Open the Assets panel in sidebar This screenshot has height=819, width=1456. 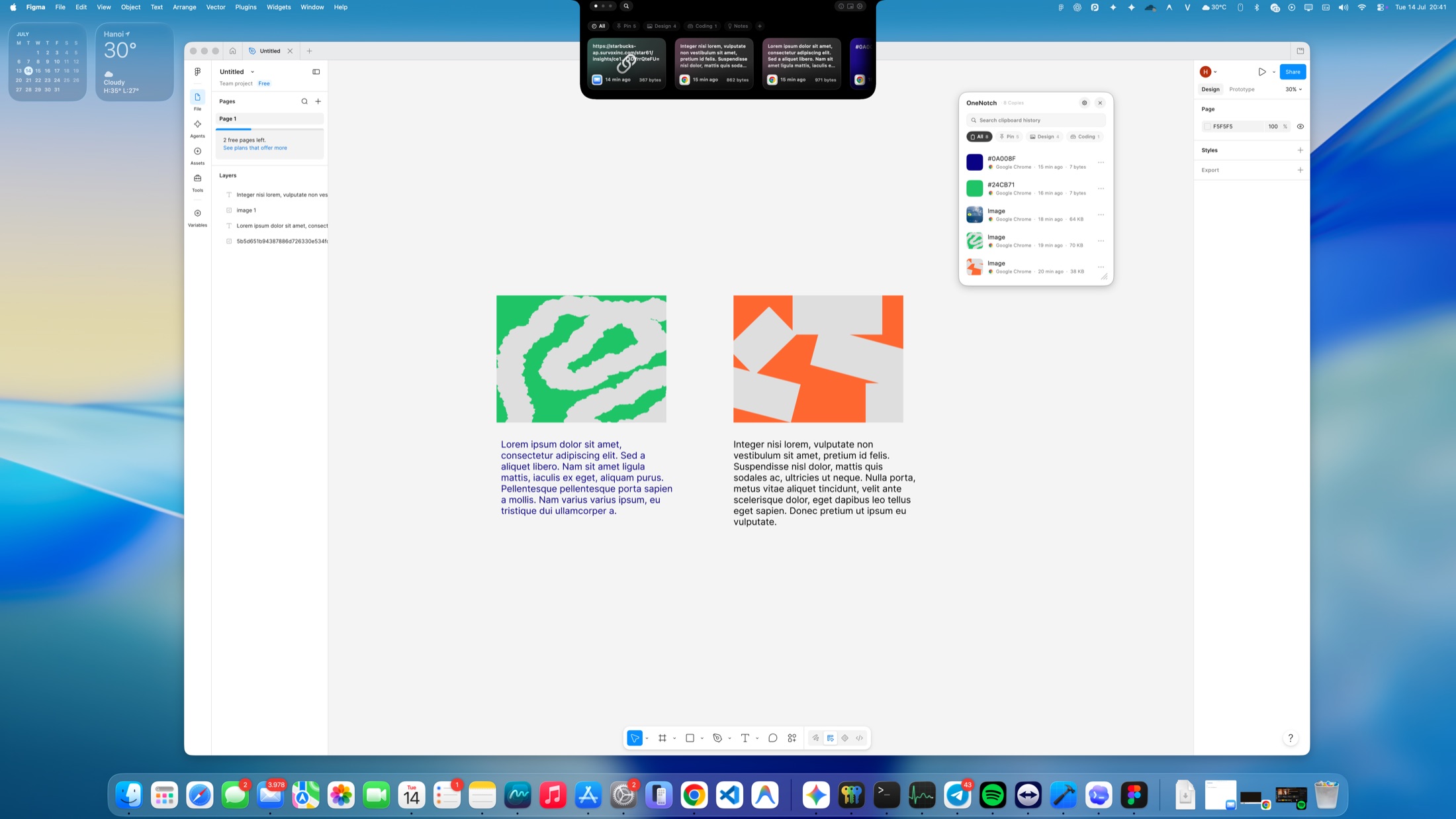pos(197,155)
